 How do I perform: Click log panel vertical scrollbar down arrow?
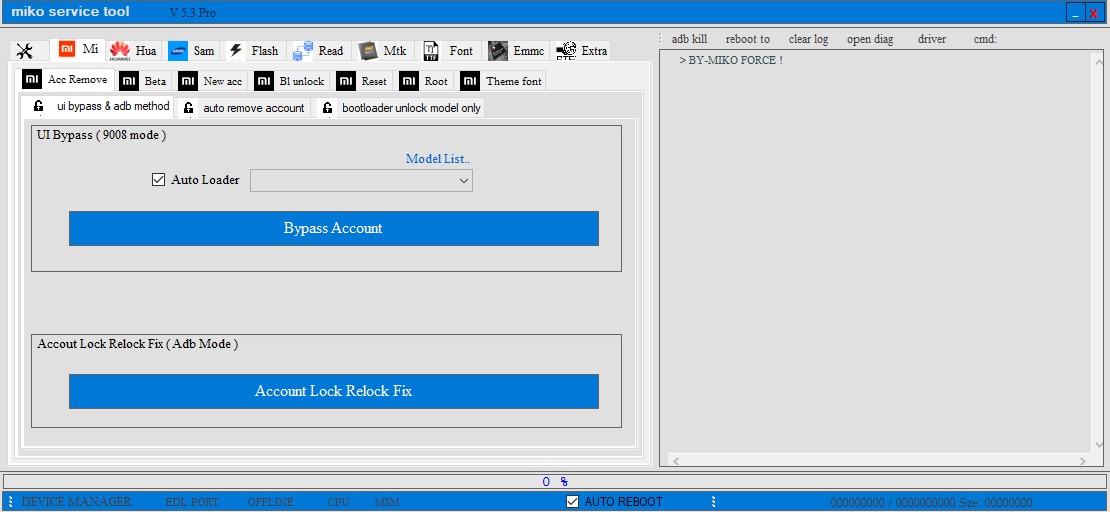tap(1099, 445)
